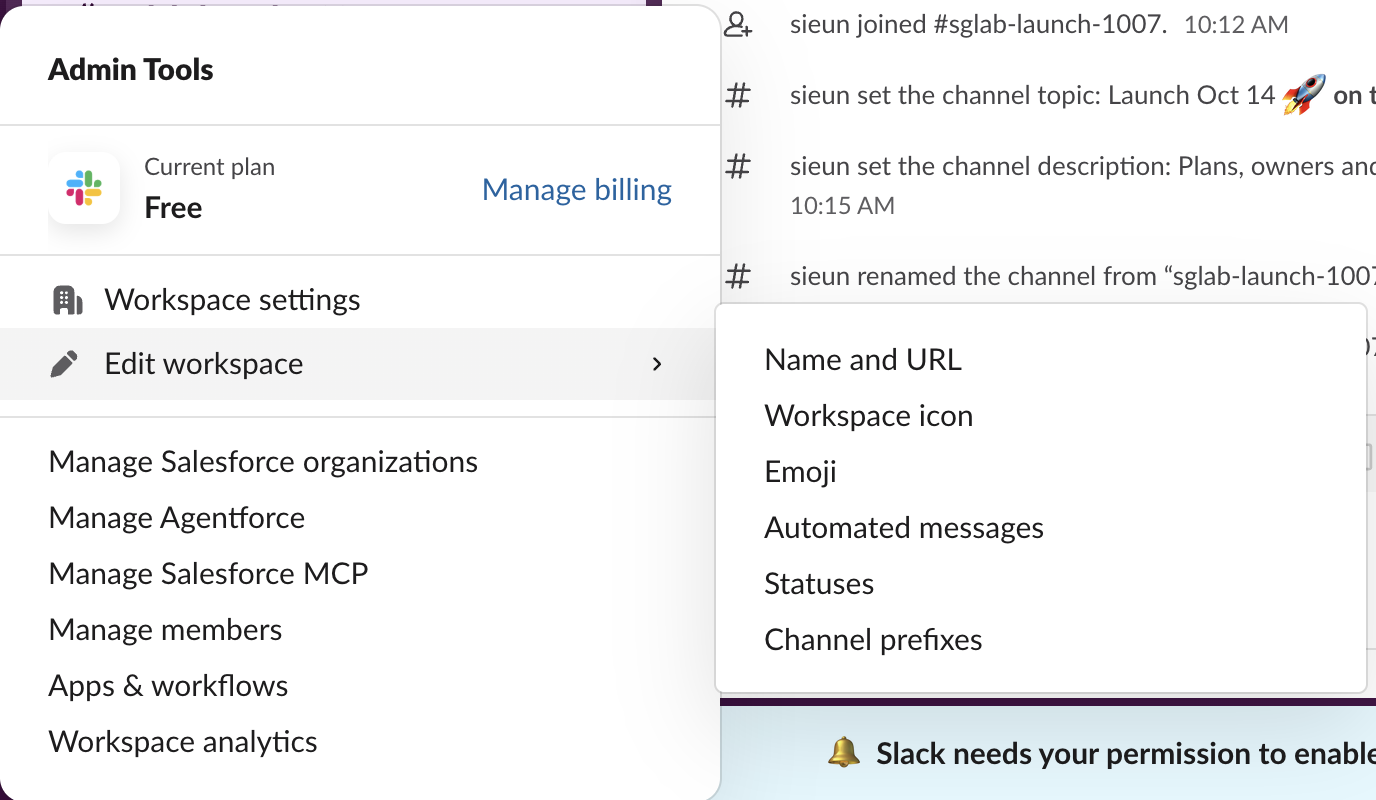This screenshot has height=800, width=1376.
Task: Click the bell icon in the permission banner
Action: 844,753
